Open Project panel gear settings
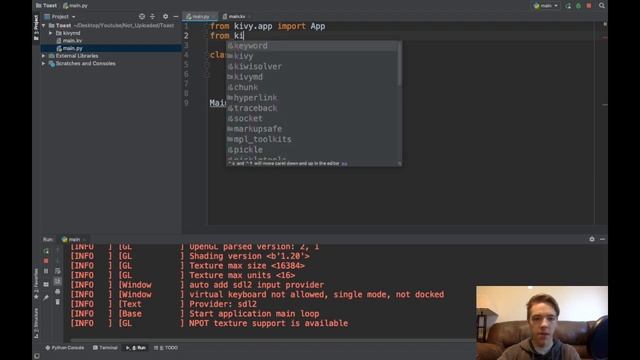640x360 pixels. click(165, 17)
